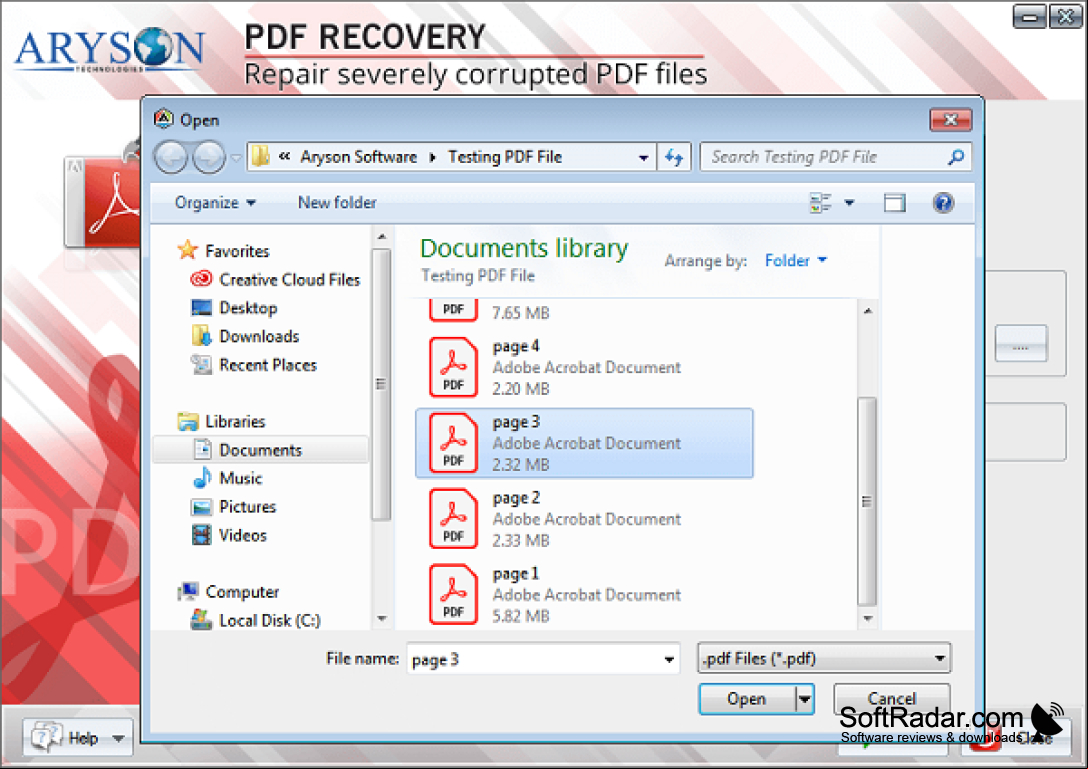This screenshot has width=1088, height=769.
Task: Select the page 2 PDF file
Action: pyautogui.click(x=584, y=518)
